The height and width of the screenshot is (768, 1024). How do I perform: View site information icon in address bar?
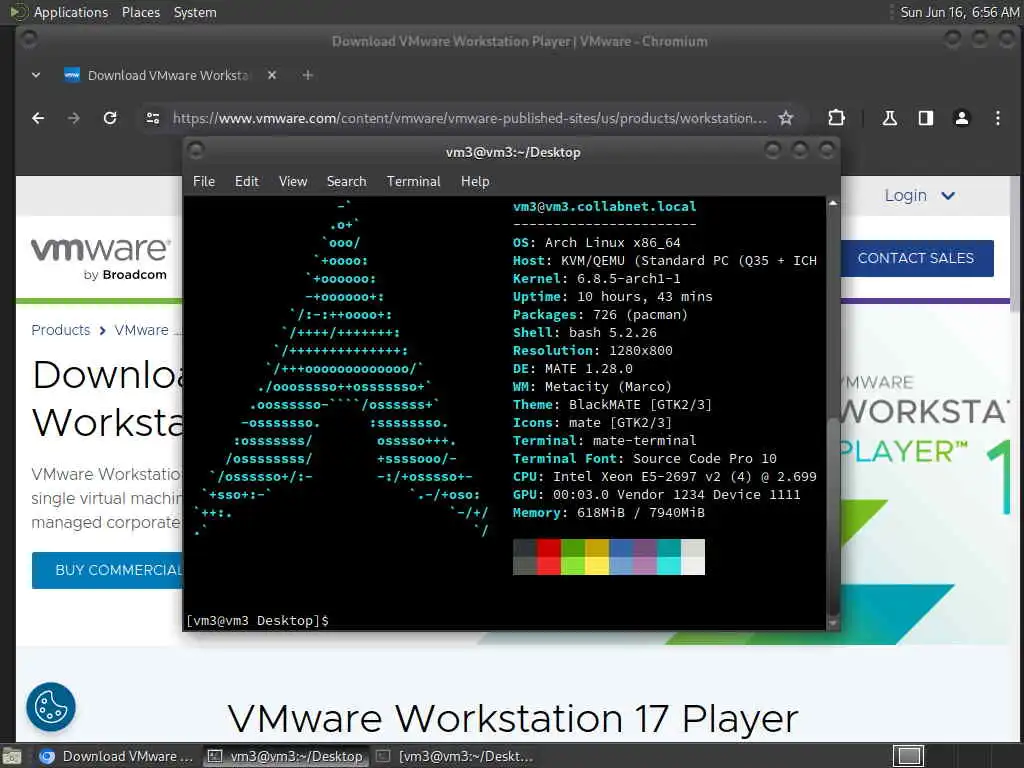coord(153,118)
